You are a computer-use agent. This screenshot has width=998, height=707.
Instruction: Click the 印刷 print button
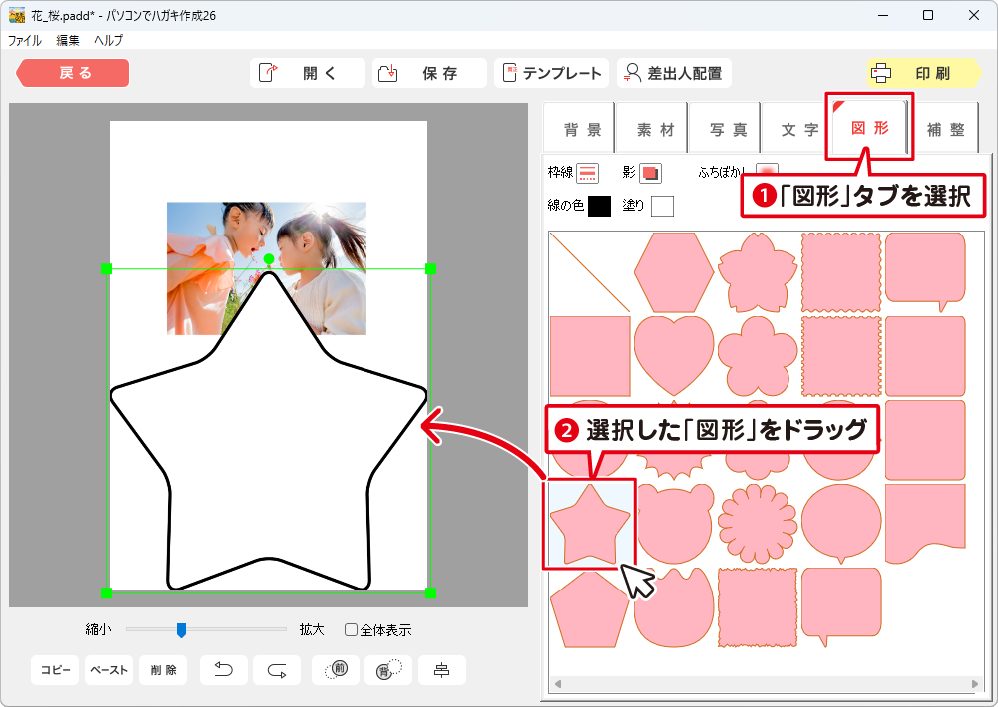(x=922, y=73)
